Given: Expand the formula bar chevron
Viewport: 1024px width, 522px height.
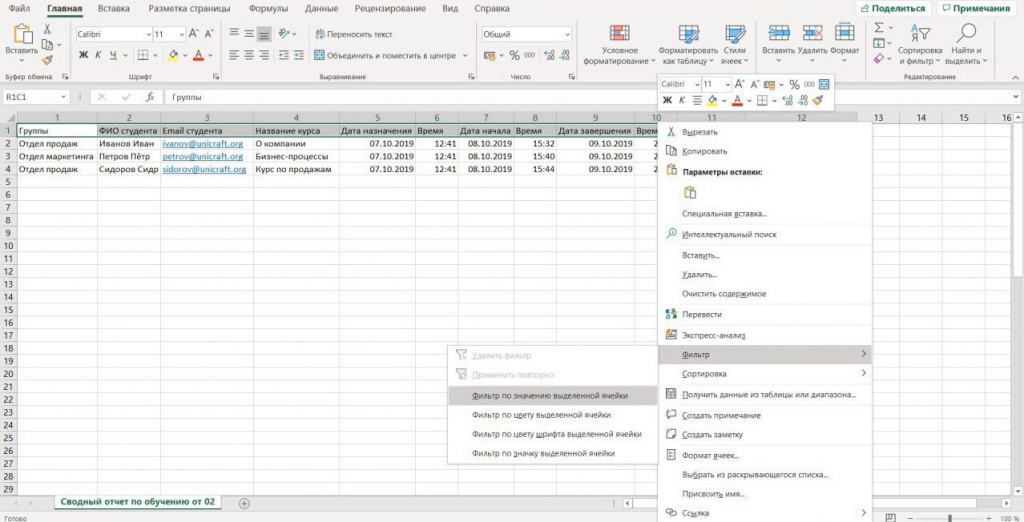Looking at the screenshot, I should click(1016, 97).
